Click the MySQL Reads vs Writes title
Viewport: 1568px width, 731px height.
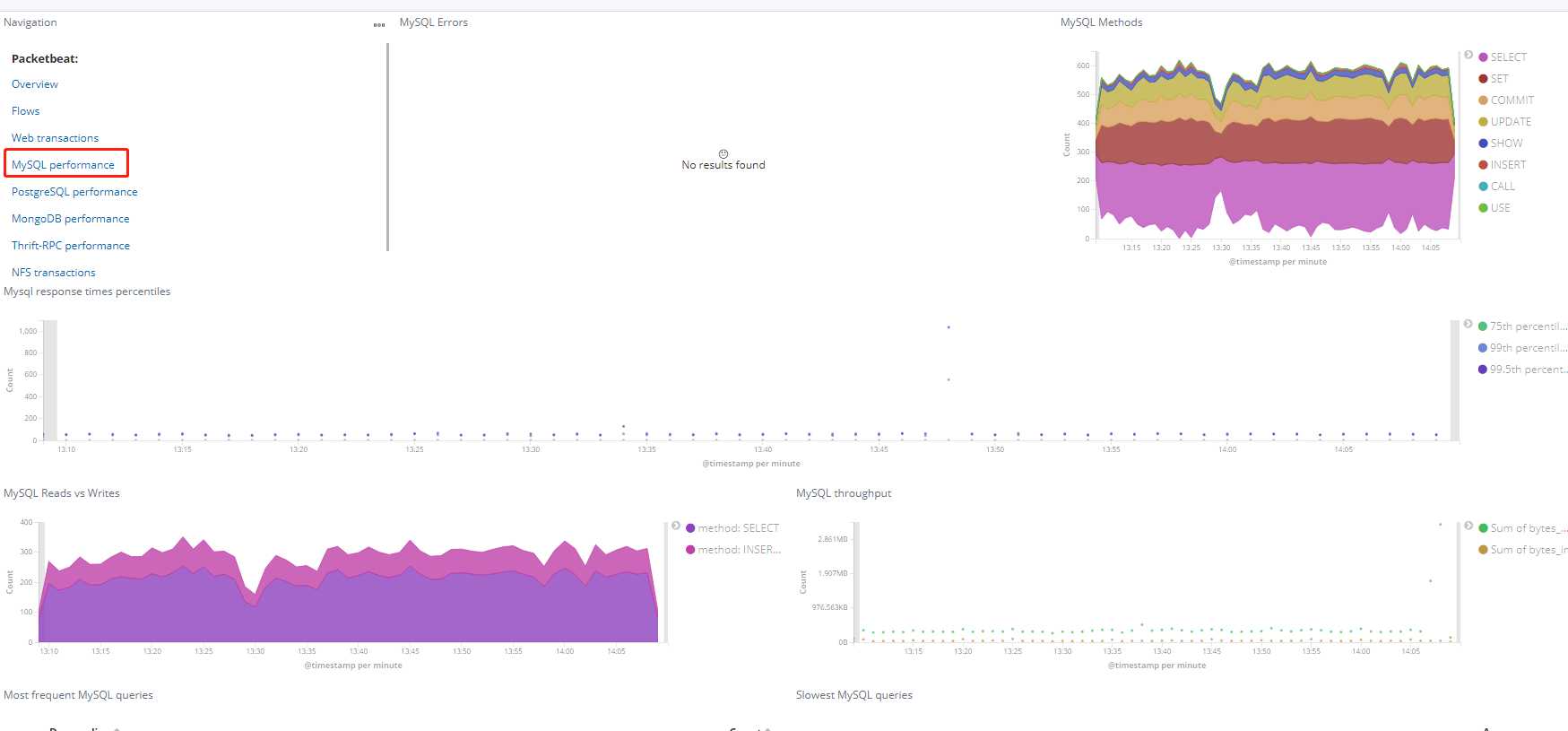tap(62, 493)
